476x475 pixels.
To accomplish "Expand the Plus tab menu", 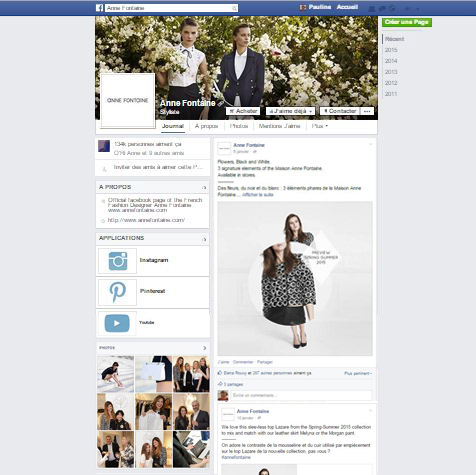I will 320,126.
